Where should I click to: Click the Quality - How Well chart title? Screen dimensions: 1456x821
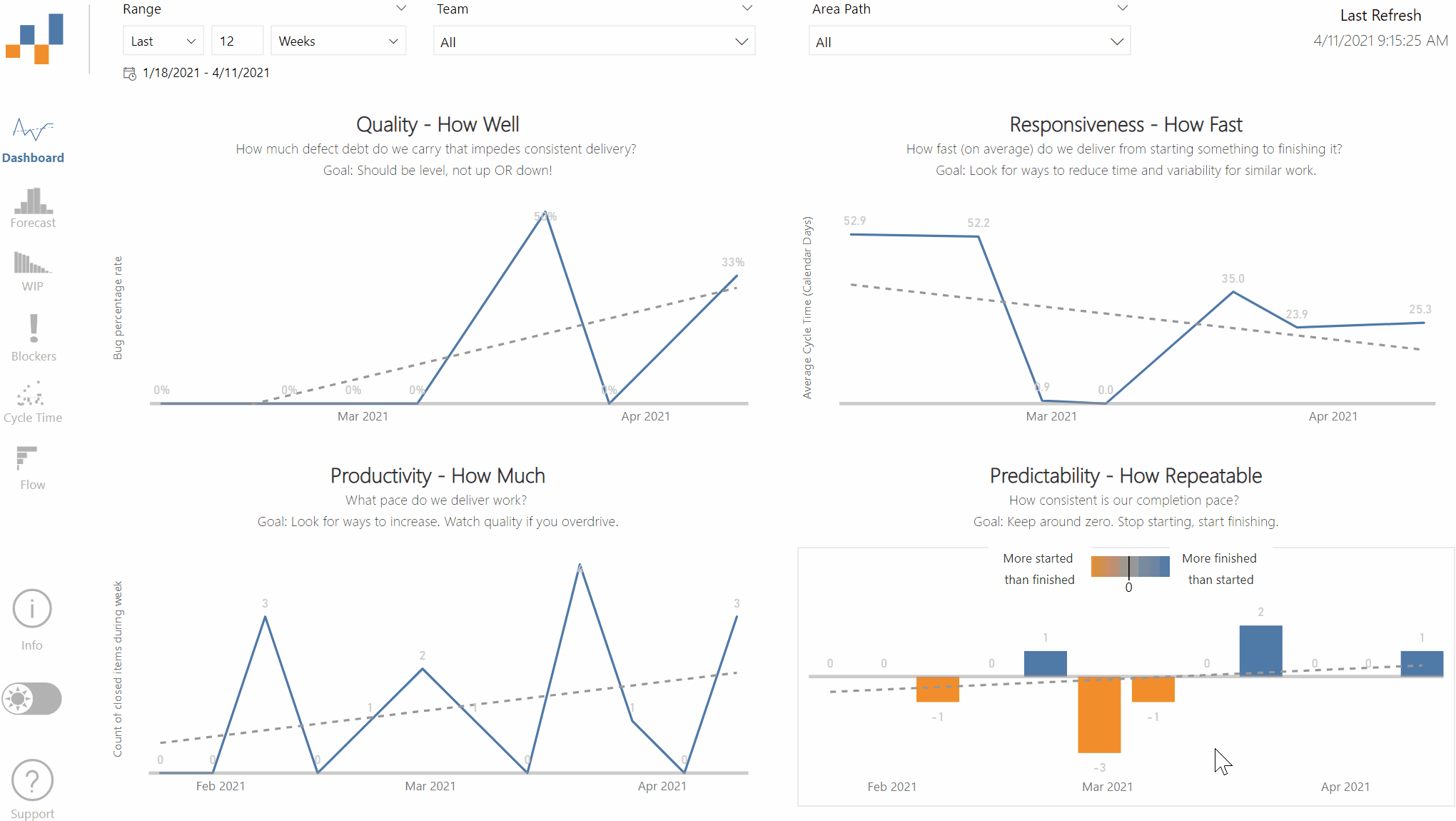438,124
